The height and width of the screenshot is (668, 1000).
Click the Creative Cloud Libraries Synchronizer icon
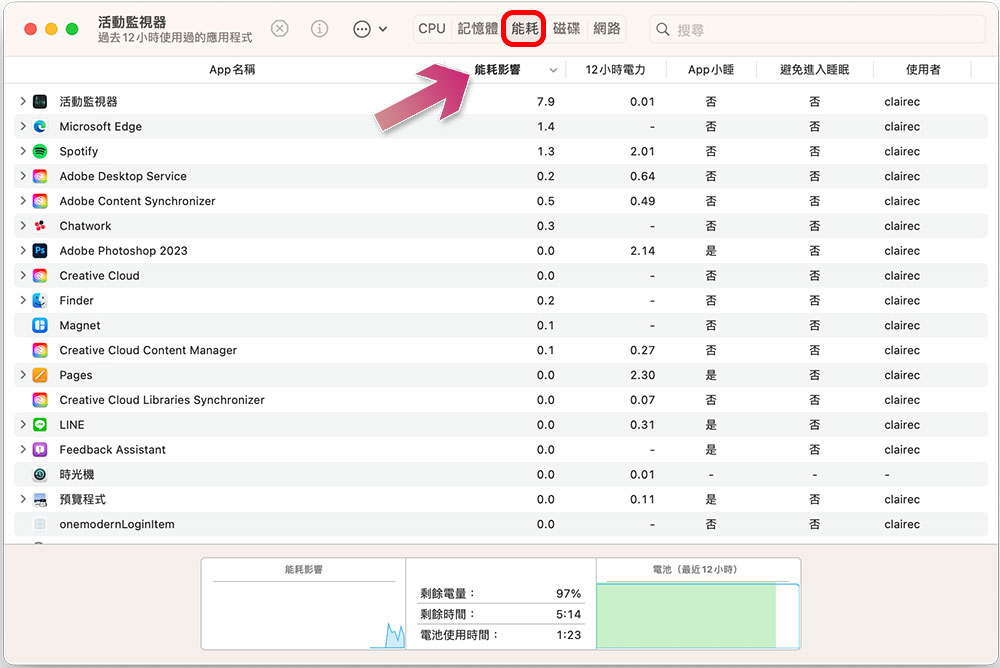[40, 400]
